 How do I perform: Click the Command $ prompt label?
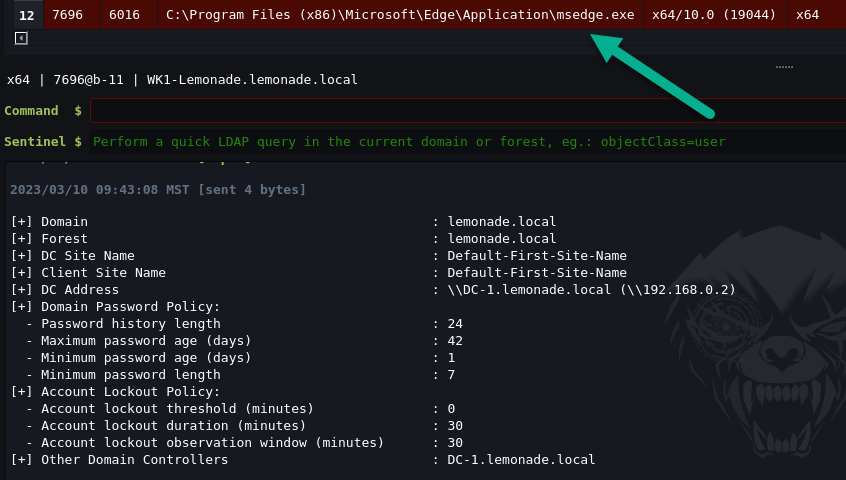click(42, 111)
